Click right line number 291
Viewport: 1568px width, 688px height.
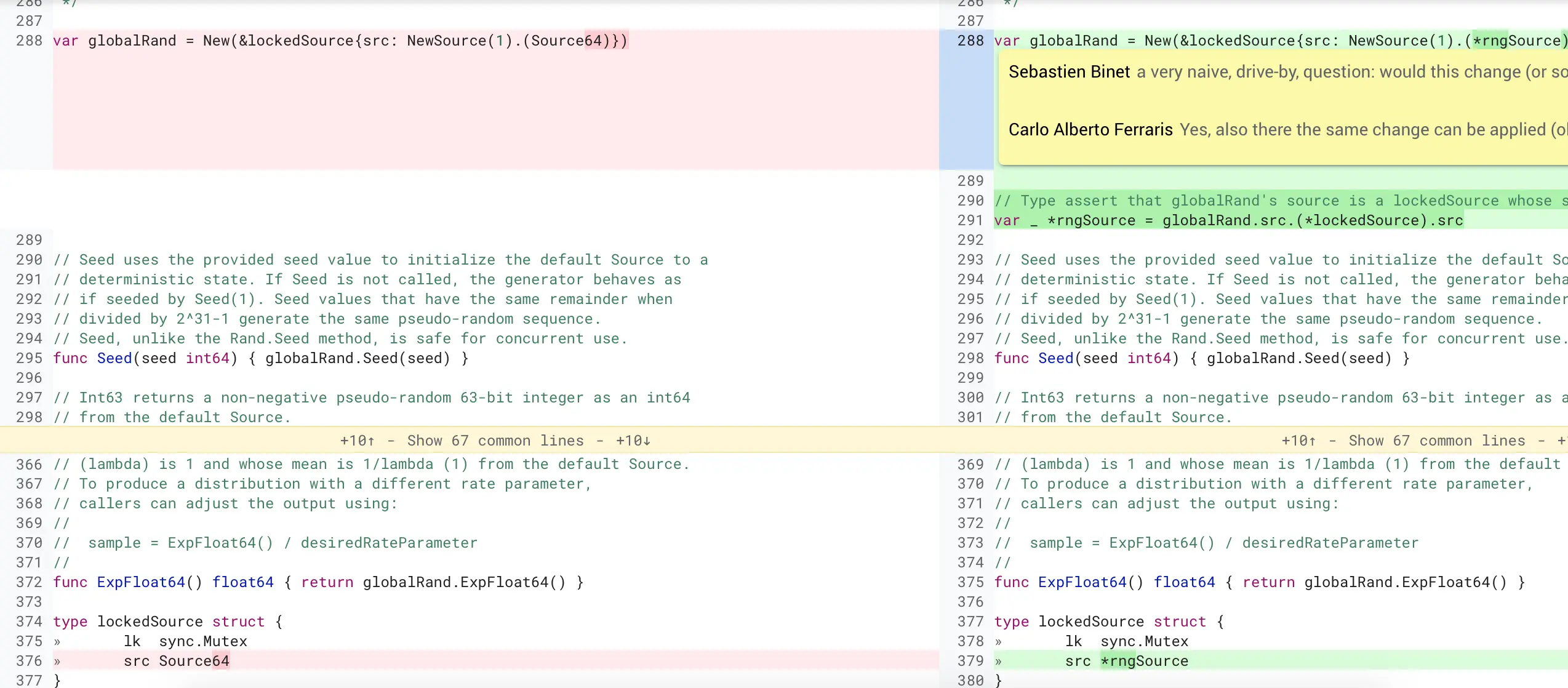click(x=970, y=220)
